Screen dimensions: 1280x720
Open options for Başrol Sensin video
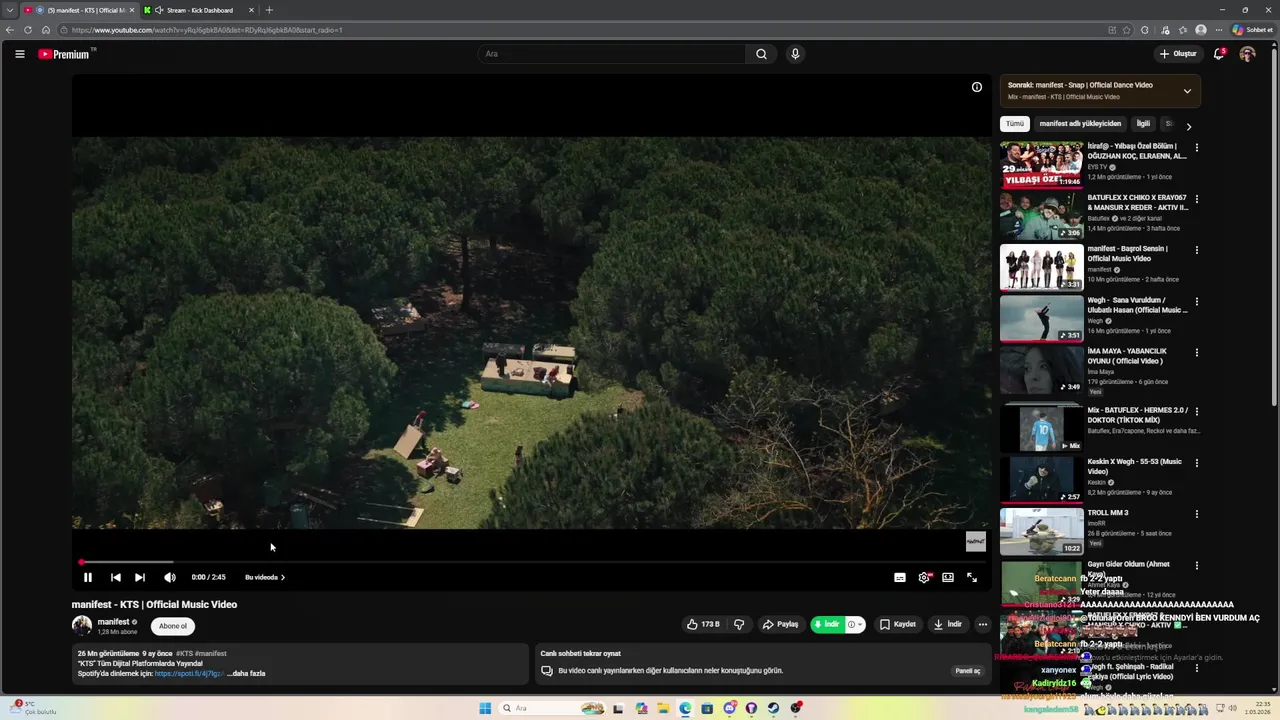tap(1196, 250)
